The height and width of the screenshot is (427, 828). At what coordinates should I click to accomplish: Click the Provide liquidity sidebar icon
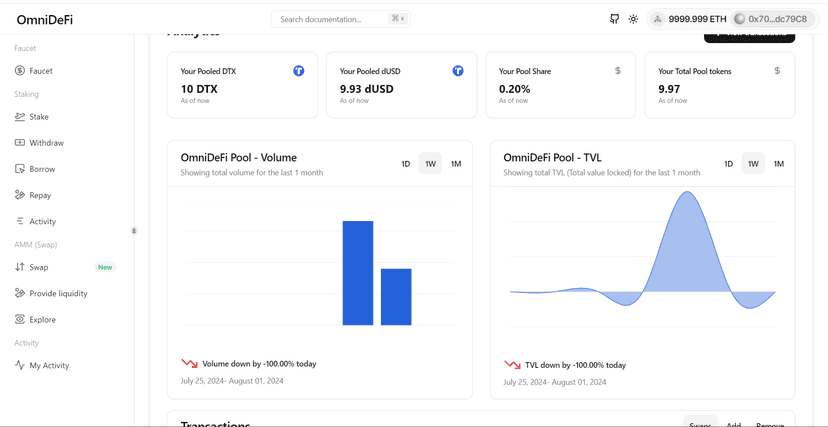20,293
